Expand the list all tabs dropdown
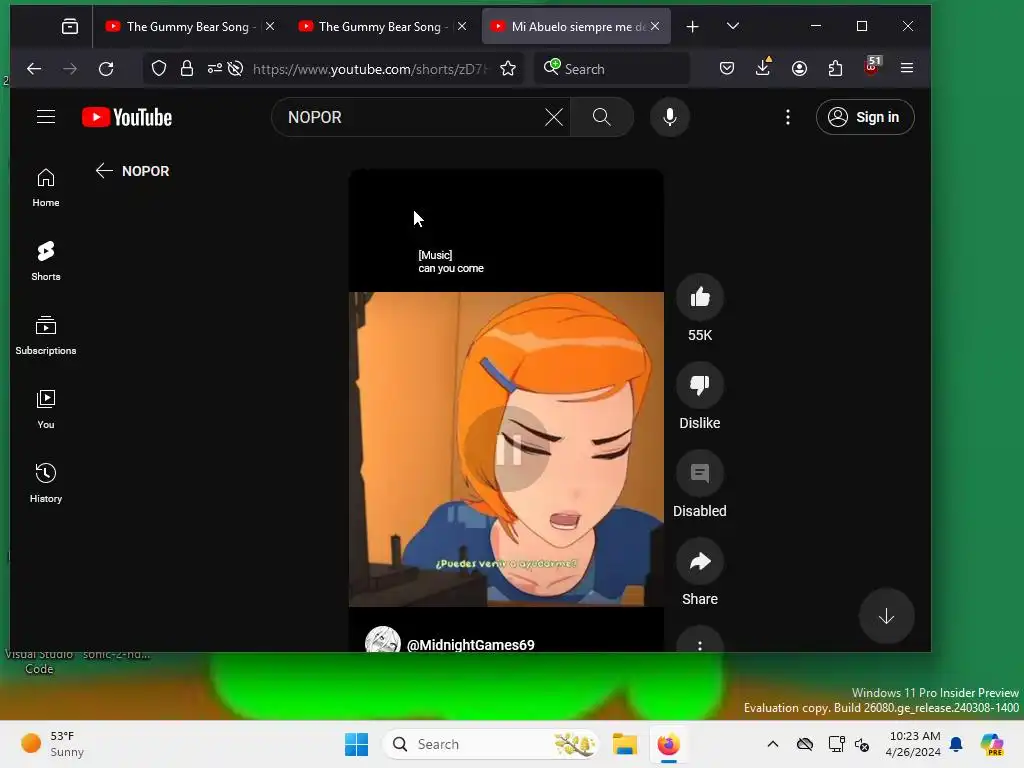Viewport: 1024px width, 768px height. 733,26
